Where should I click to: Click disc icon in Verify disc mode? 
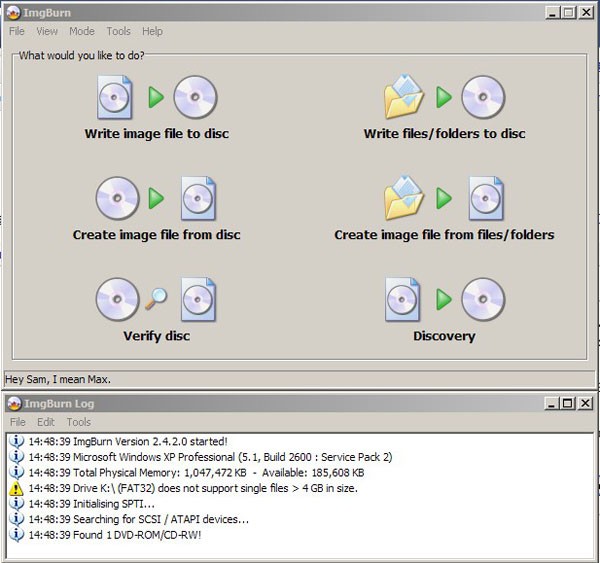[117, 299]
